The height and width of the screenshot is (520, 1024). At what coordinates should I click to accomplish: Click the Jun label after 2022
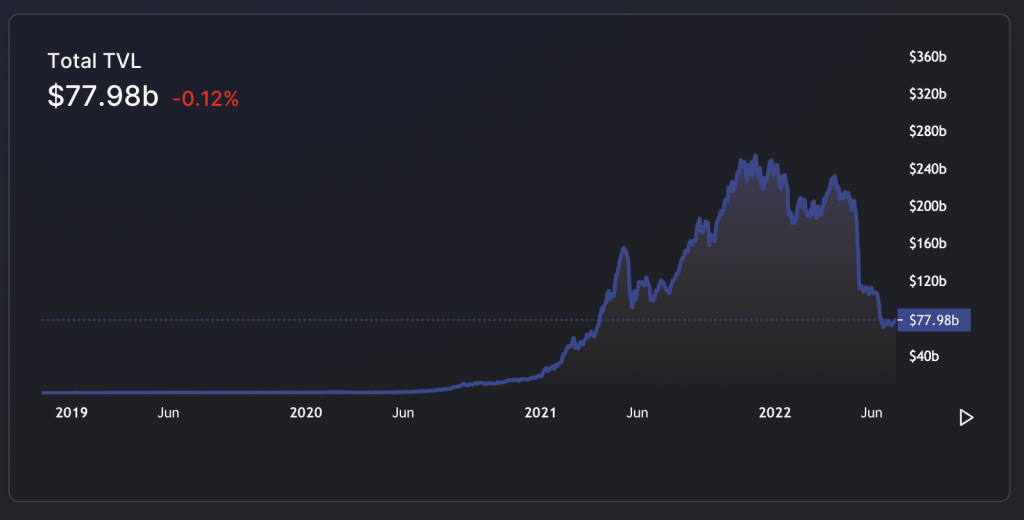pyautogui.click(x=872, y=413)
